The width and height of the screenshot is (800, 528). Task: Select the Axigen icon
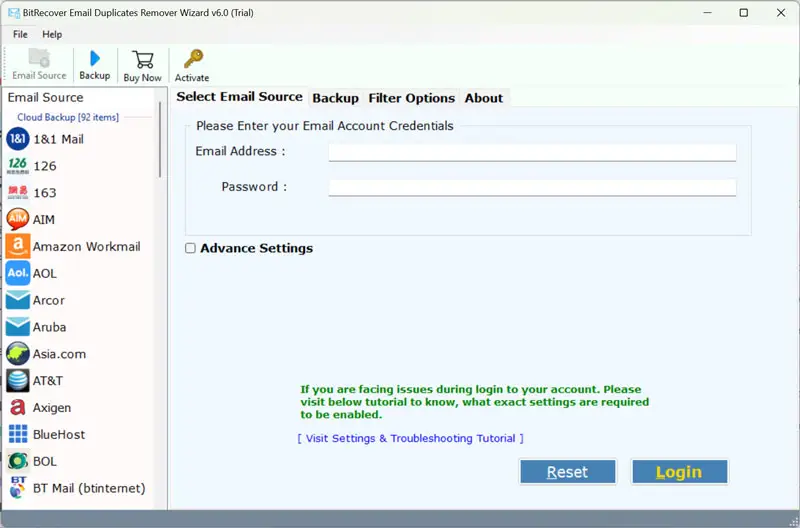coord(18,408)
